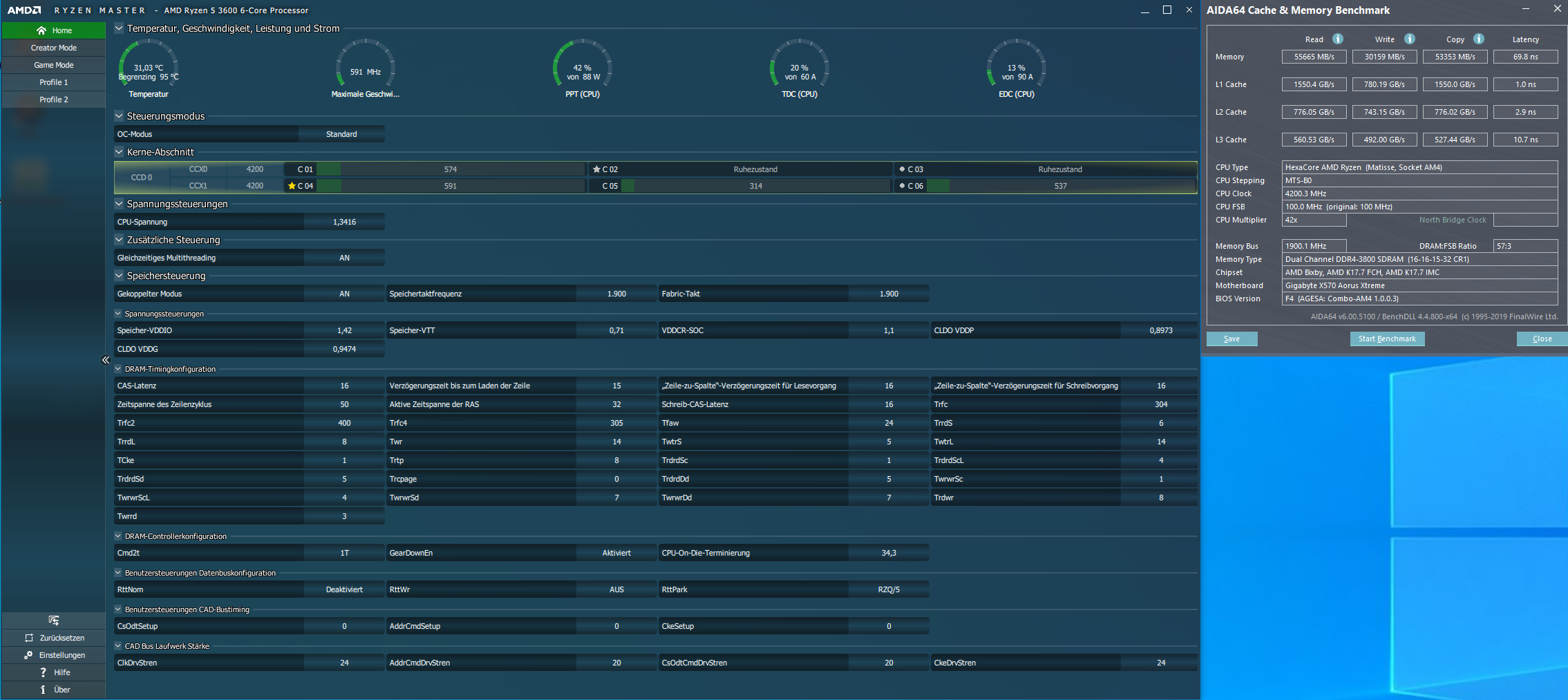Viewport: 1568px width, 700px height.
Task: Click the CPU Clock field in AIDA64
Action: (1420, 193)
